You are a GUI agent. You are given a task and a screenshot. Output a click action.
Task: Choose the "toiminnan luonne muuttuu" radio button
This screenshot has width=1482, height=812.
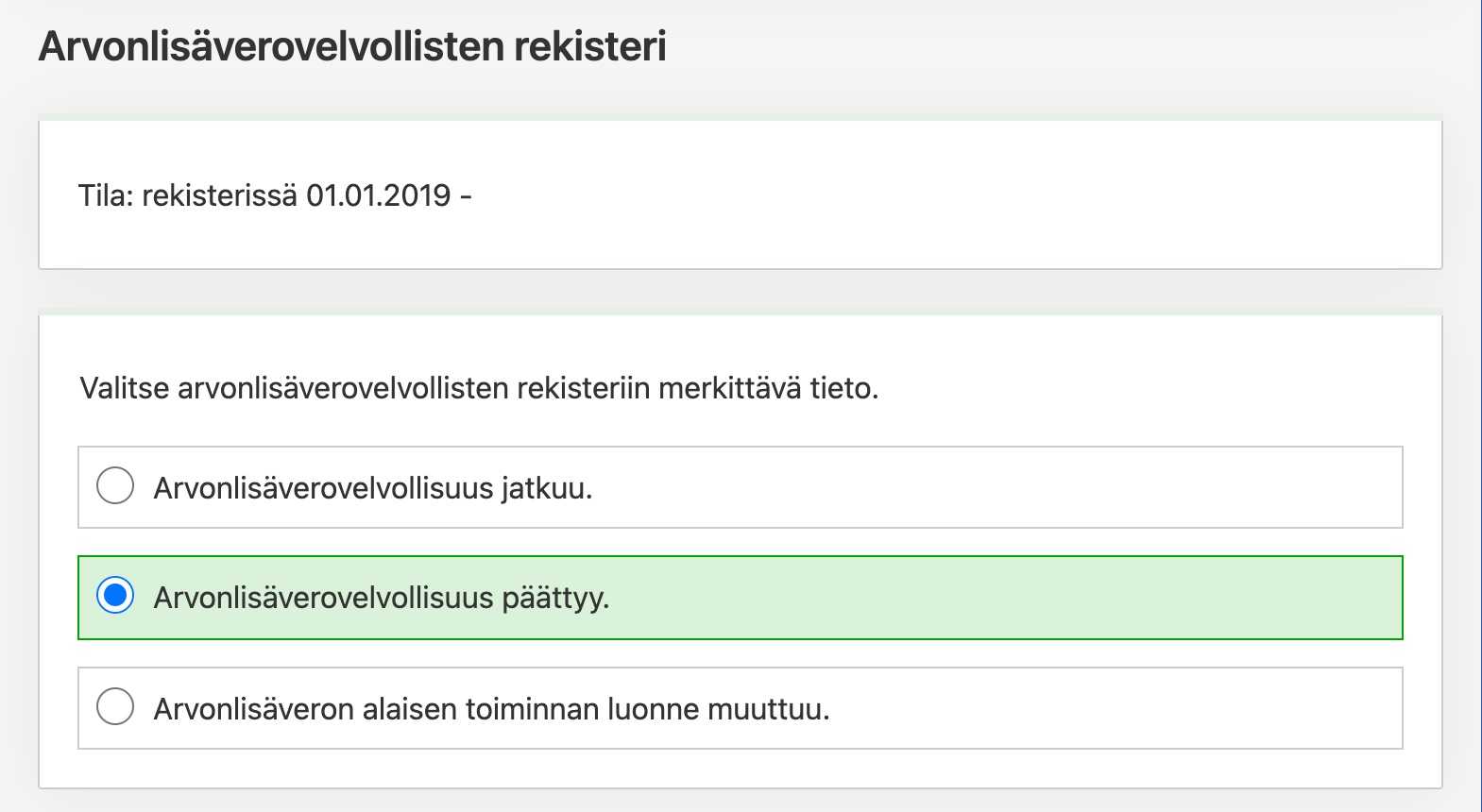[115, 706]
